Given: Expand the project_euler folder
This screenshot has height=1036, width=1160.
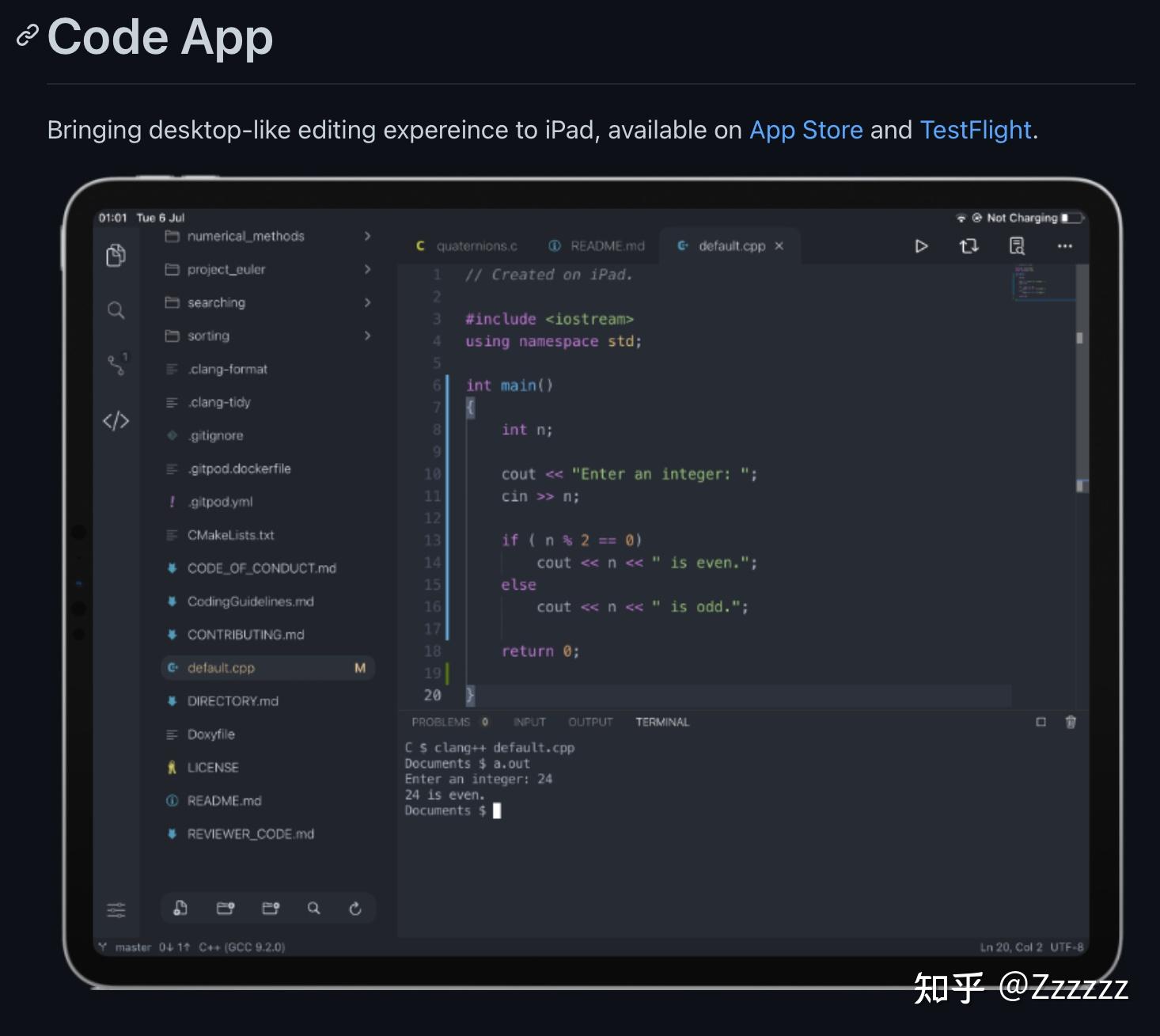Looking at the screenshot, I should coord(367,269).
